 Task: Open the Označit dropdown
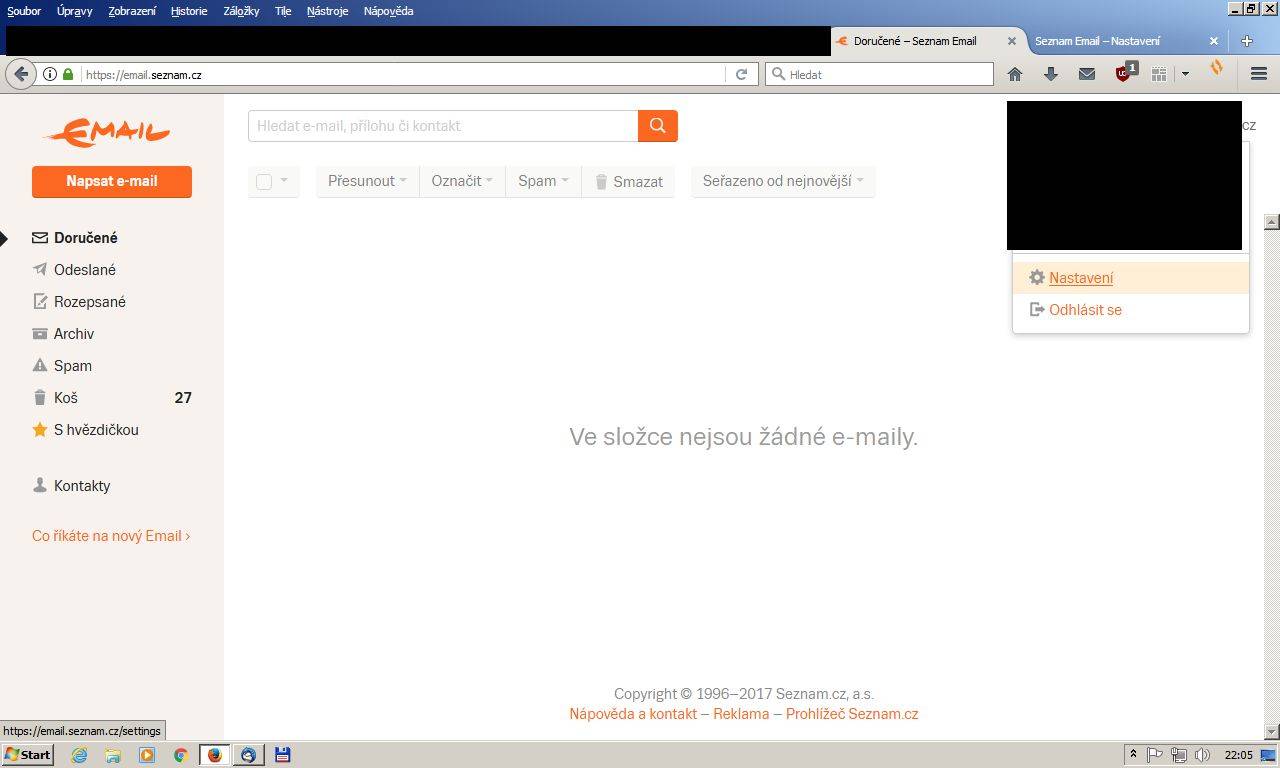tap(462, 181)
